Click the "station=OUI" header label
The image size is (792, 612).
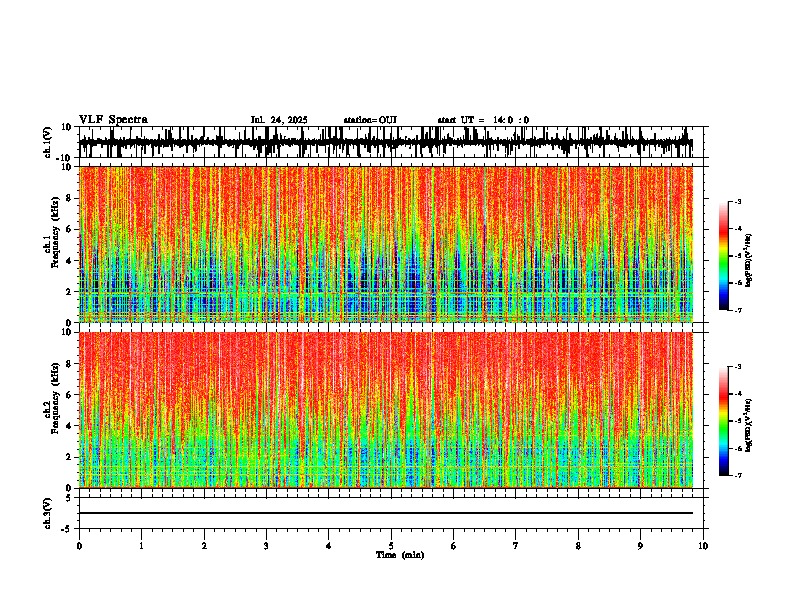pyautogui.click(x=370, y=120)
